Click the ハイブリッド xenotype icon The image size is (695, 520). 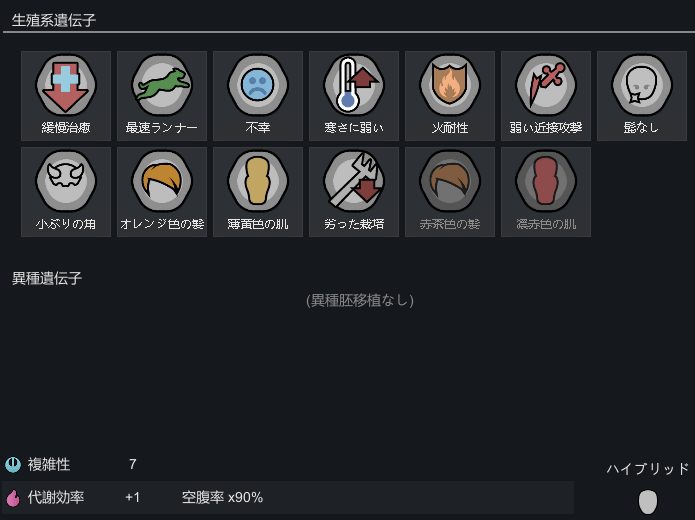click(648, 501)
